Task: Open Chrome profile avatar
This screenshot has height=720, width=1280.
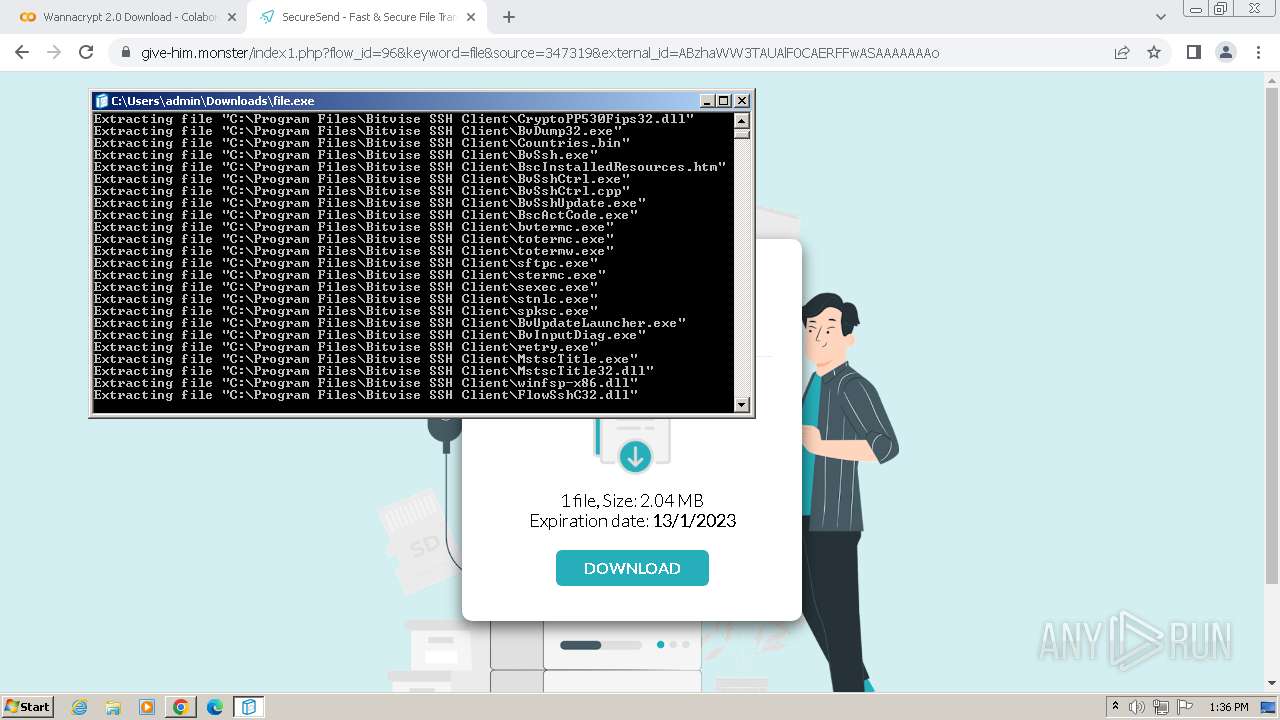Action: [1225, 52]
